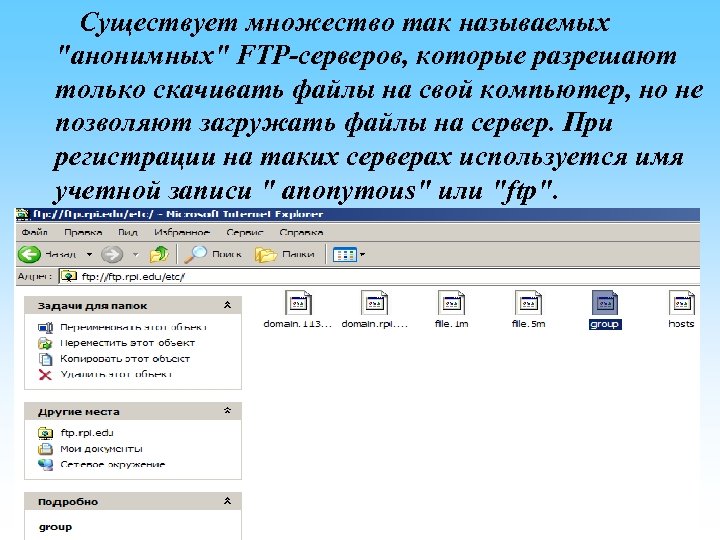Screen dimensions: 720x540
Task: Select the highlighted group file icon
Action: [x=605, y=303]
